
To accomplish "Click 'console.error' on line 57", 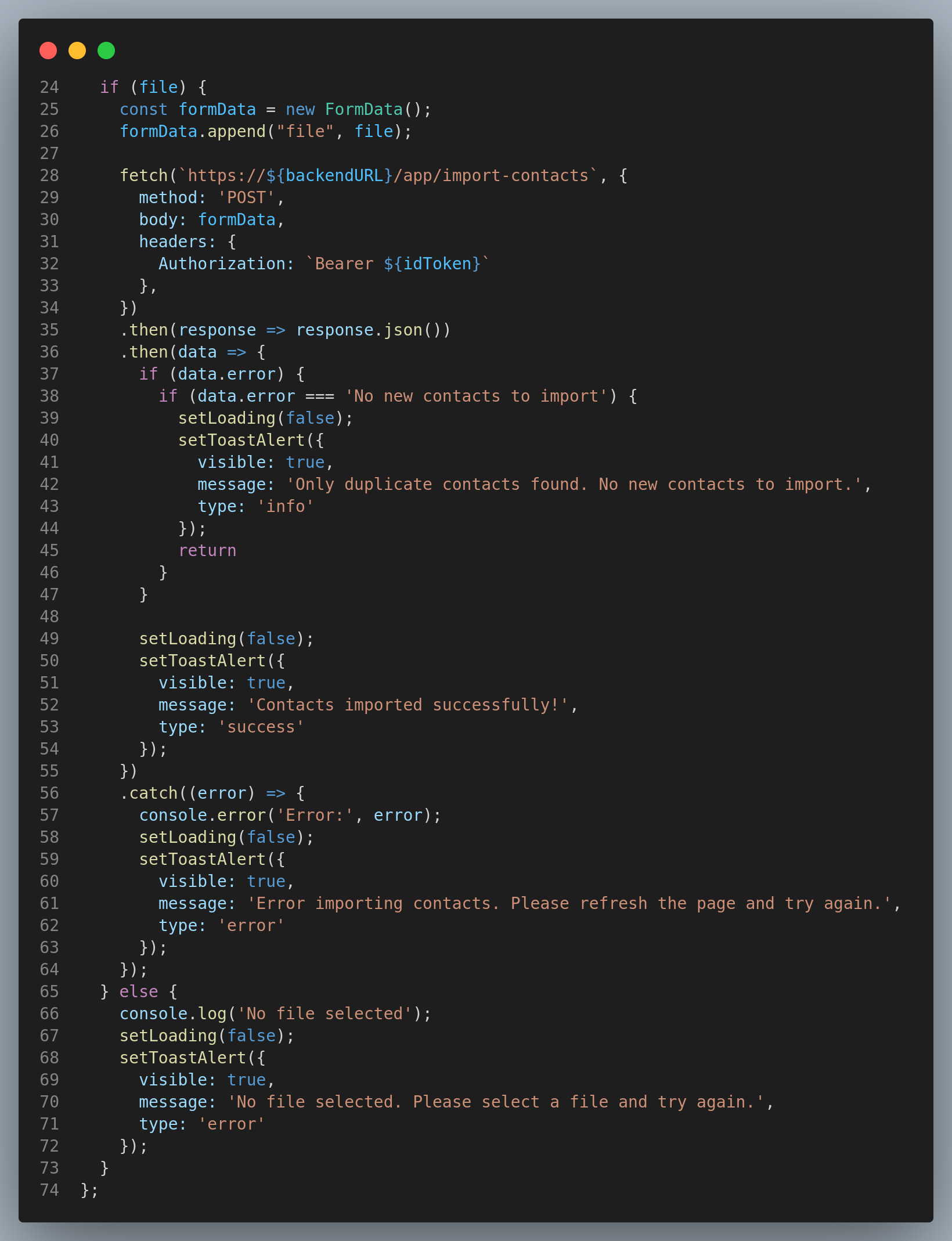I will pos(203,815).
